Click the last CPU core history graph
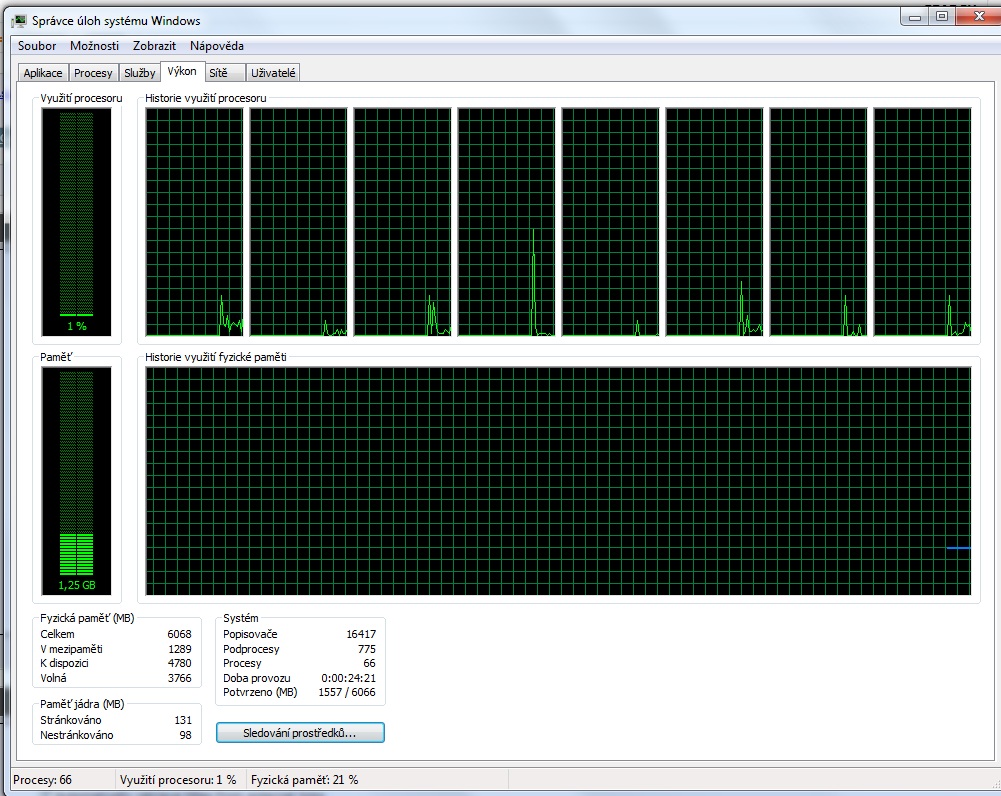 [x=922, y=222]
